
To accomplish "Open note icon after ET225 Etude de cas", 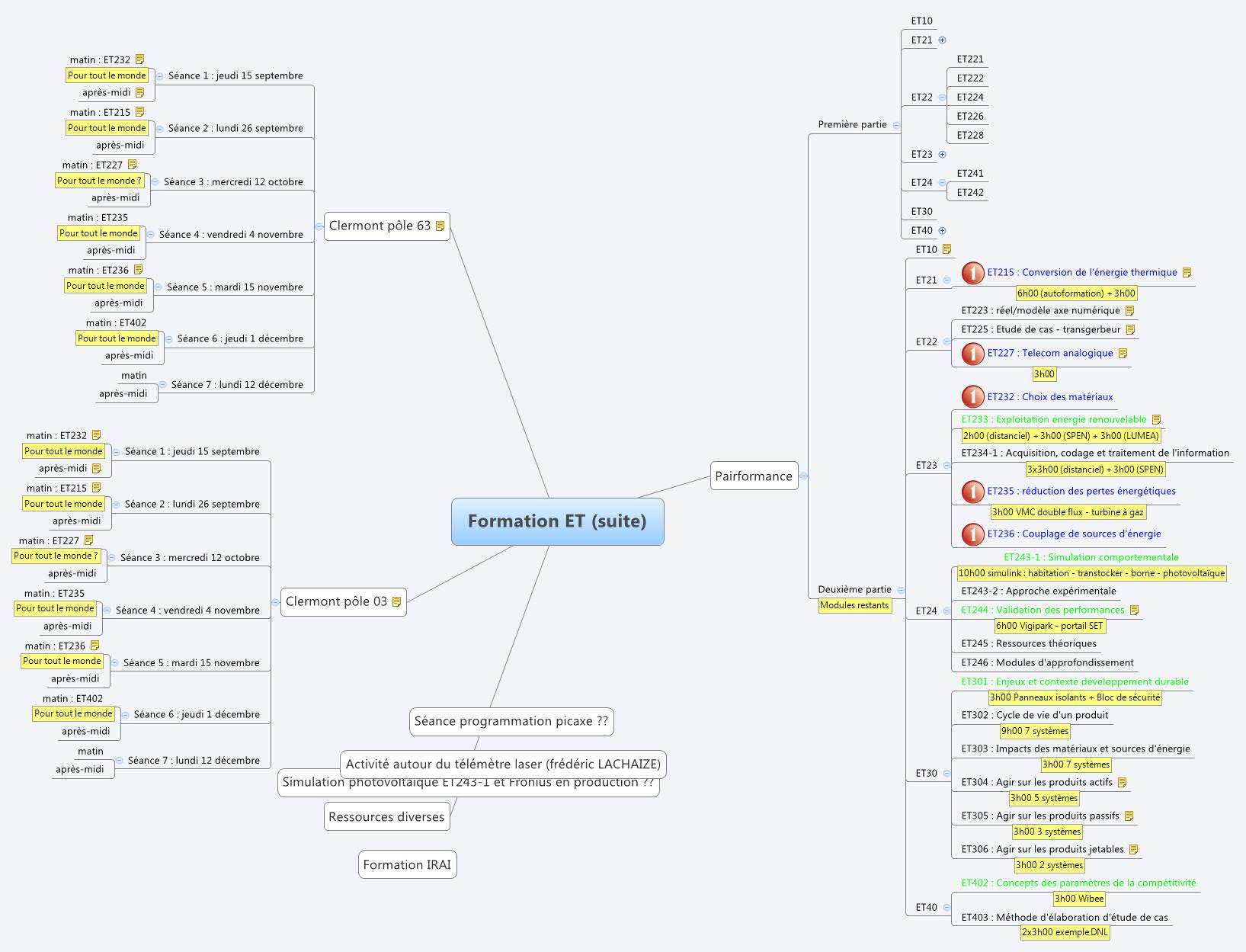I will 1131,330.
